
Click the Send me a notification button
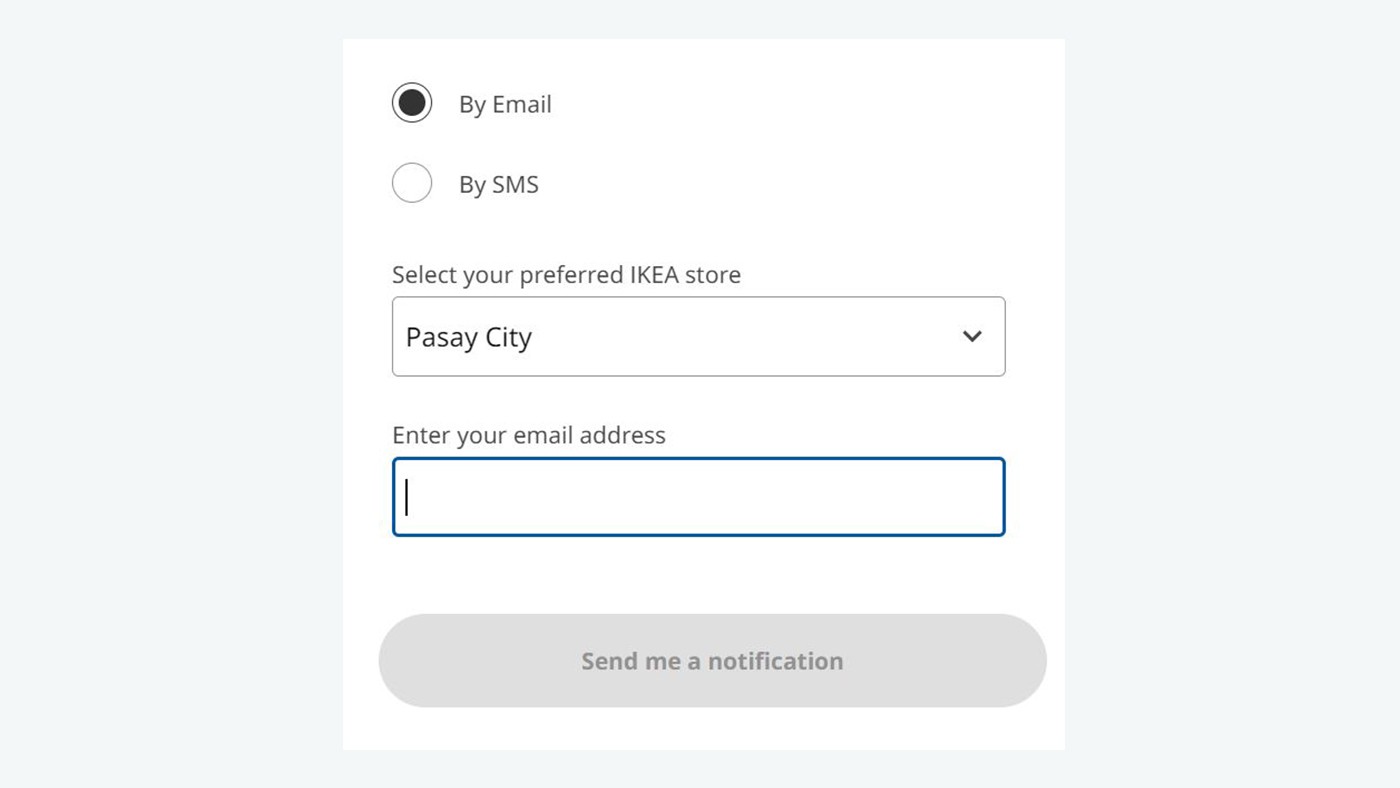coord(712,661)
